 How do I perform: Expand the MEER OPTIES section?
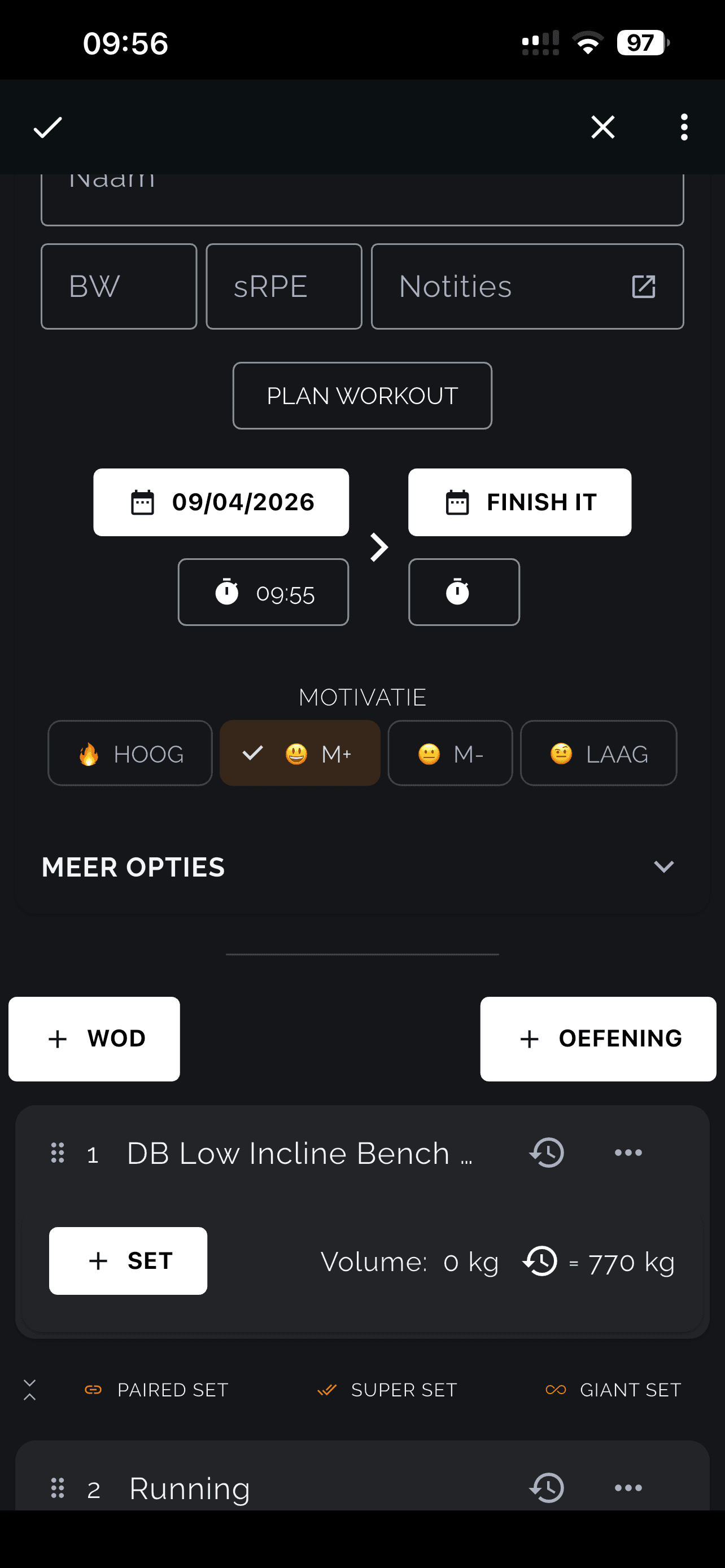[x=663, y=867]
